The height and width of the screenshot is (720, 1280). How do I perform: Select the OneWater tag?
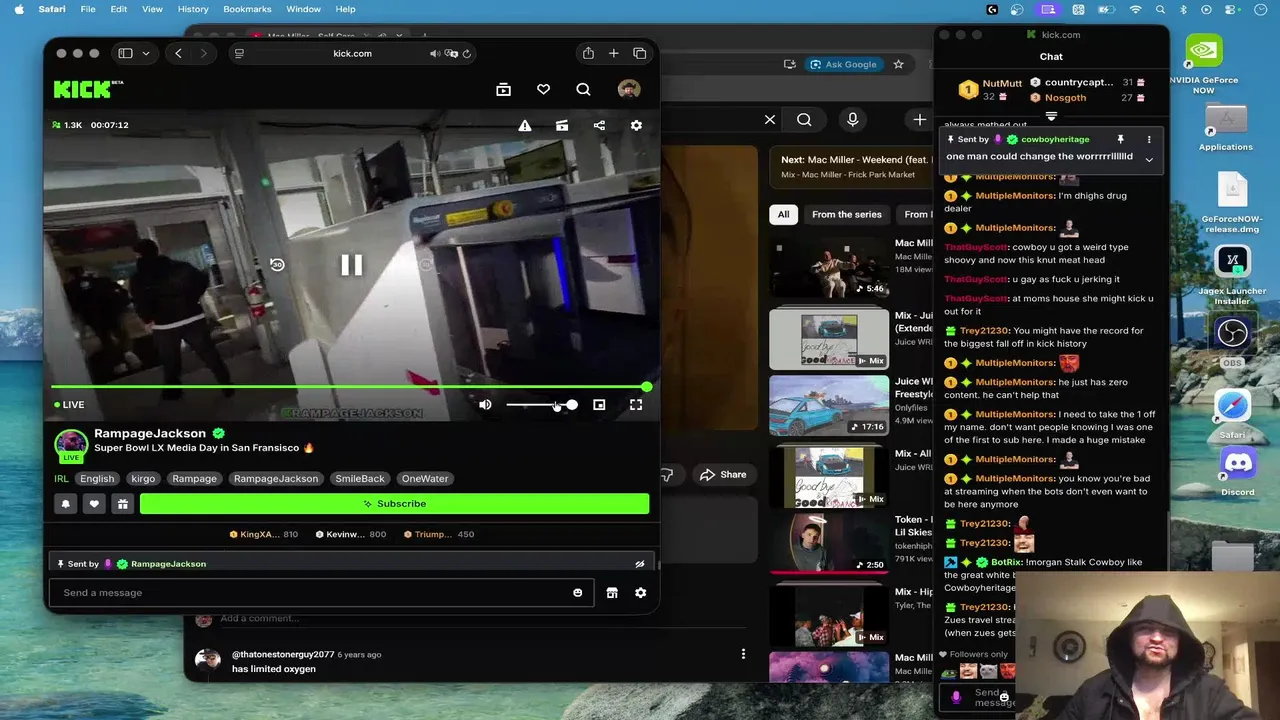click(425, 479)
